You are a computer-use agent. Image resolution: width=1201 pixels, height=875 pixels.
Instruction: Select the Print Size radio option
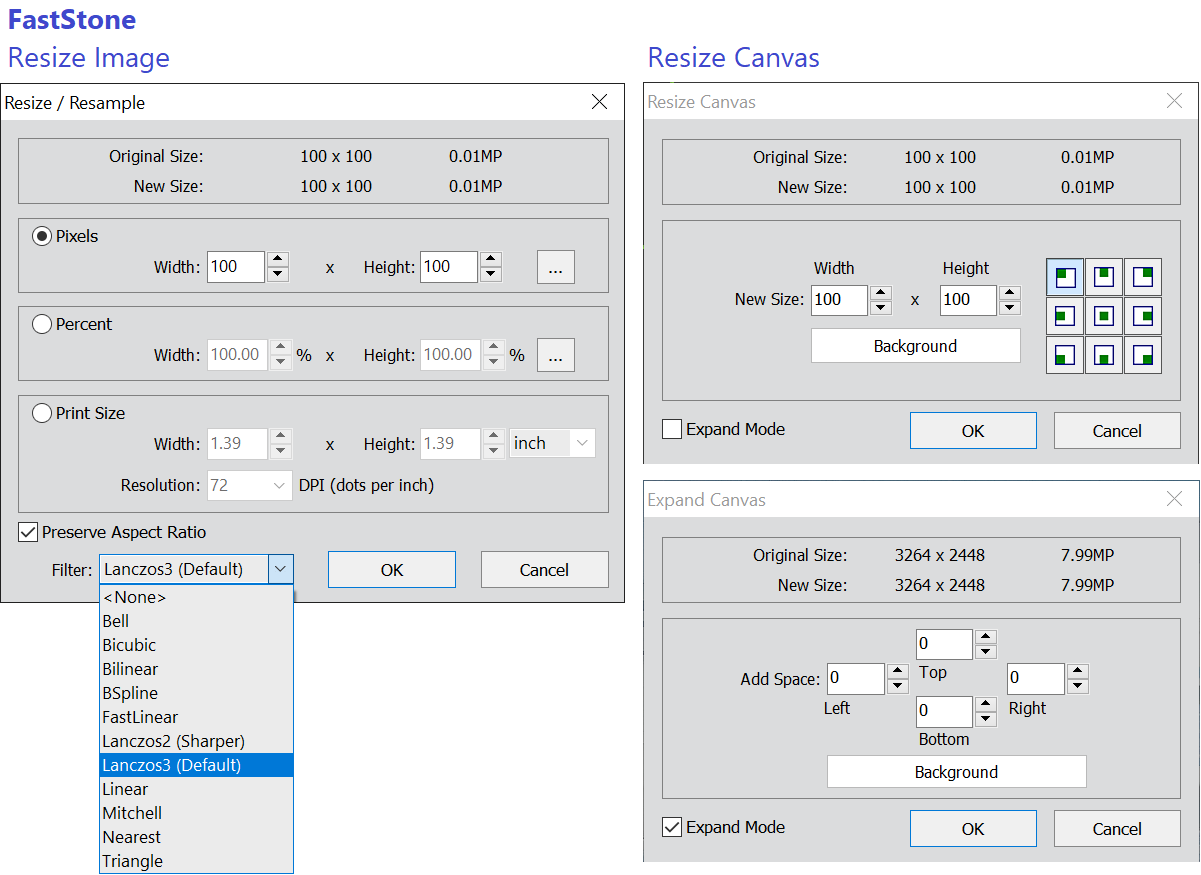coord(42,413)
